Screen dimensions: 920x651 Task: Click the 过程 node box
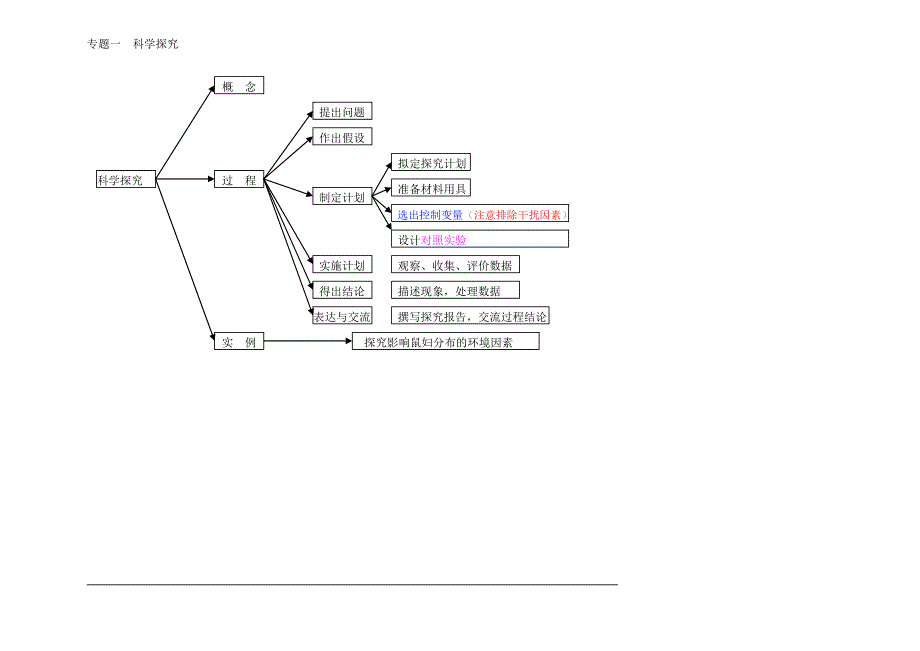pyautogui.click(x=239, y=180)
